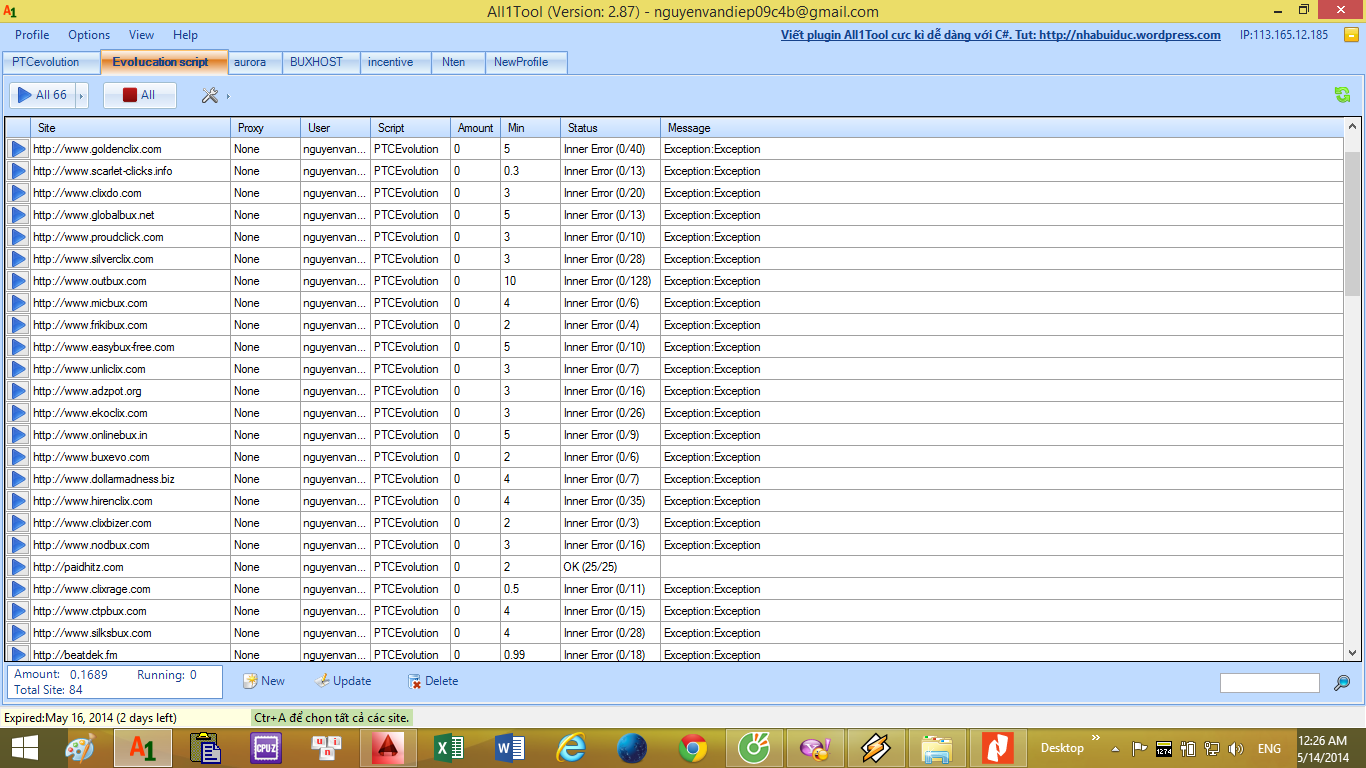This screenshot has height=768, width=1366.
Task: Switch to the BUXHOST tab
Action: [316, 62]
